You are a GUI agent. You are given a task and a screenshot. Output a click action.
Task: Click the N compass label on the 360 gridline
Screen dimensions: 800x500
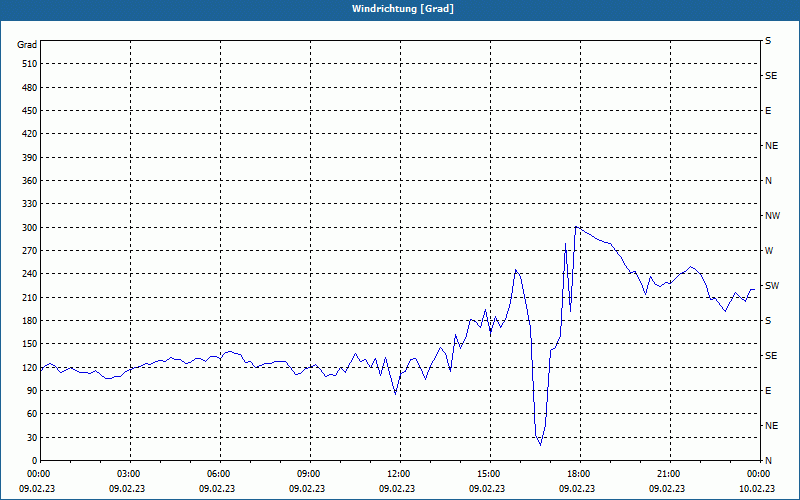[768, 181]
